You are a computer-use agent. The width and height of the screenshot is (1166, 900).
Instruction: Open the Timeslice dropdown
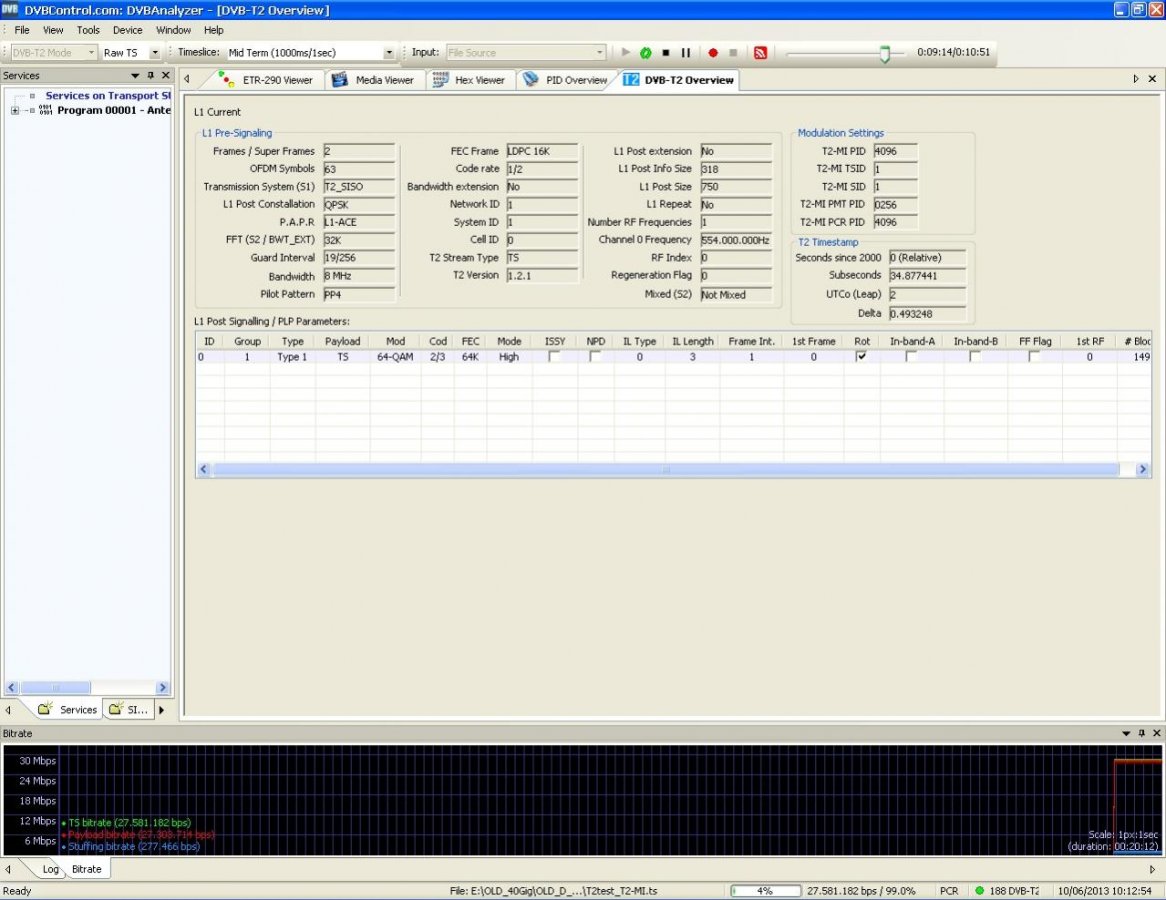click(389, 53)
